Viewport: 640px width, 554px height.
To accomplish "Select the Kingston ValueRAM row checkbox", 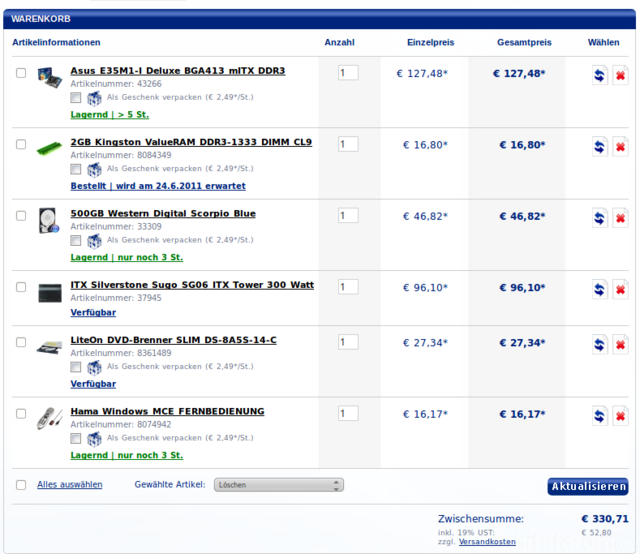I will click(x=21, y=145).
